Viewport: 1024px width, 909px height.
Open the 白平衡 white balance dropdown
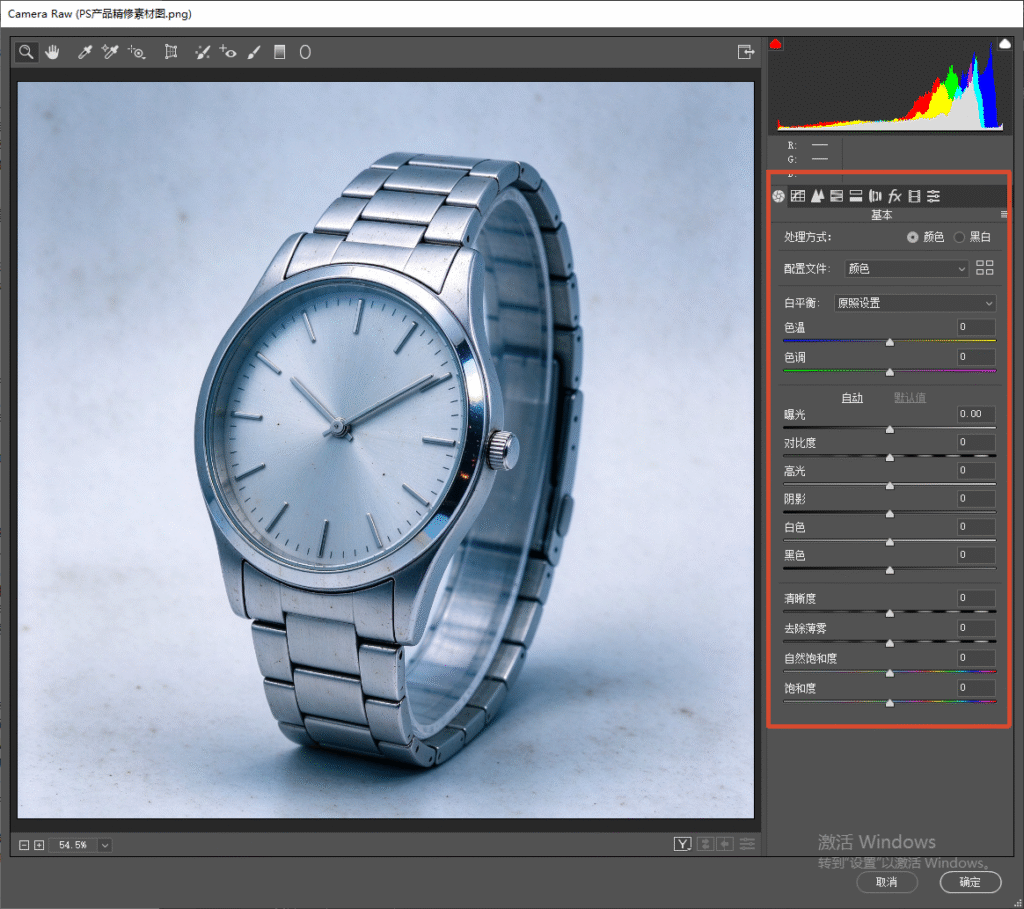point(915,303)
